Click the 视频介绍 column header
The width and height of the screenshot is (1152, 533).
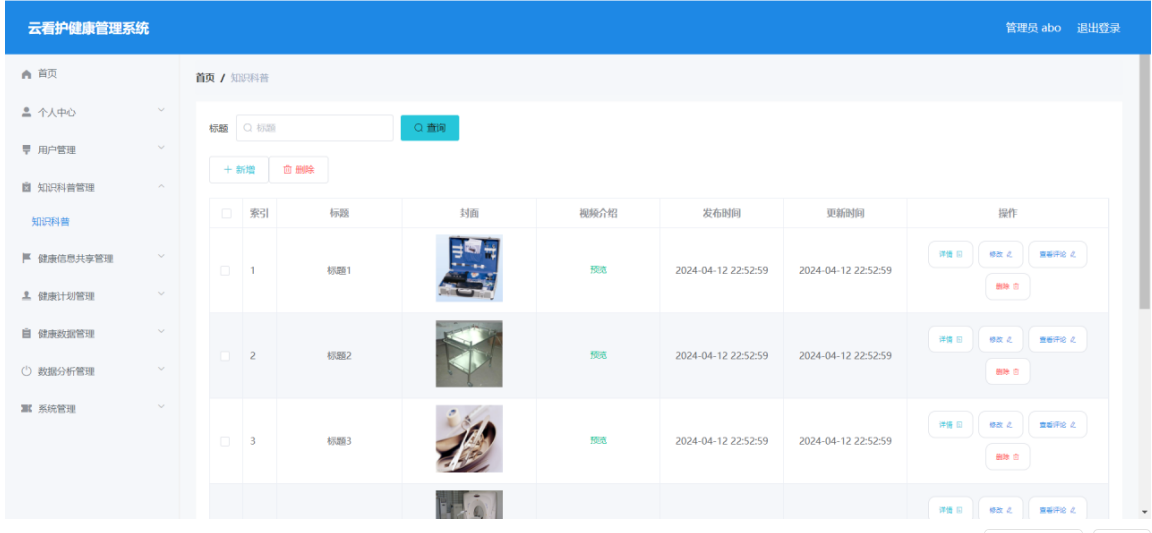(598, 214)
